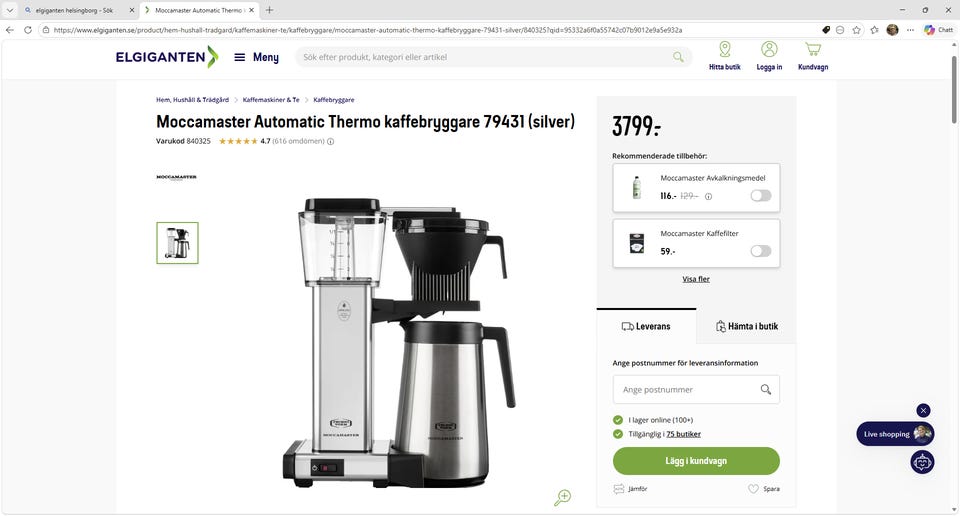Click the magnifier zoom icon below the product image
960x516 pixels.
click(562, 498)
